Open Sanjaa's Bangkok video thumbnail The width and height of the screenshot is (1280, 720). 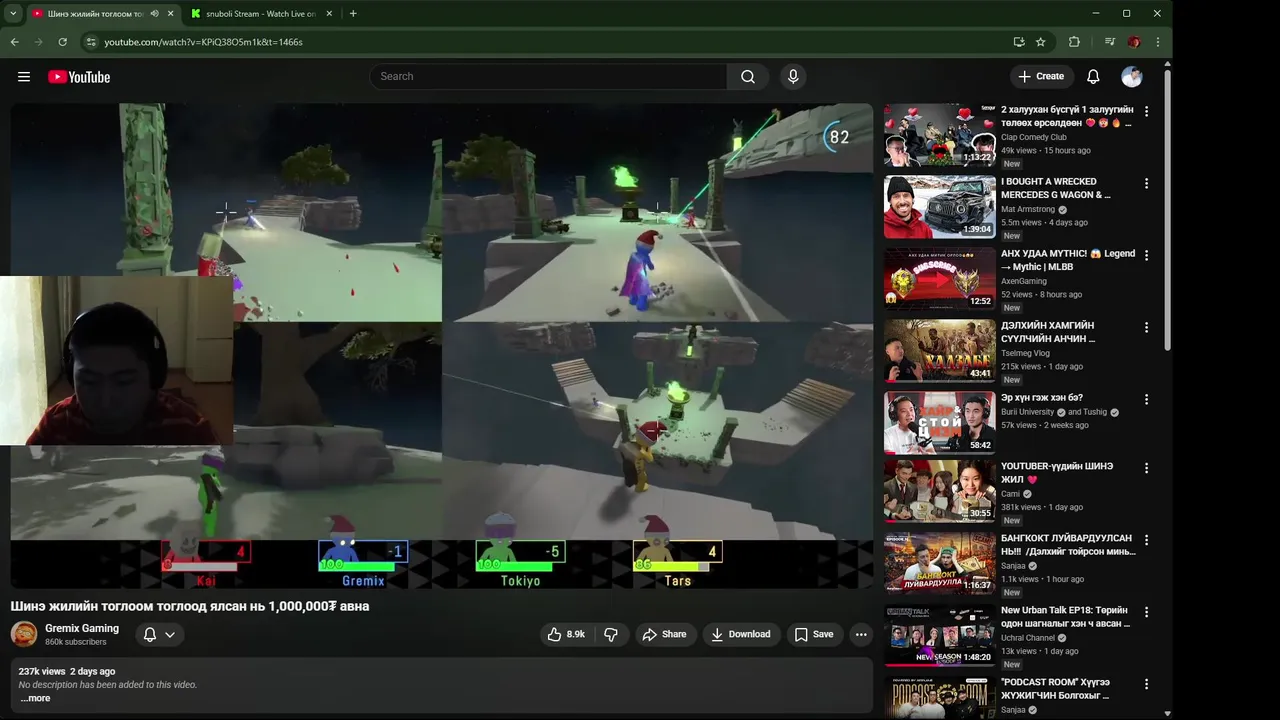pyautogui.click(x=940, y=563)
